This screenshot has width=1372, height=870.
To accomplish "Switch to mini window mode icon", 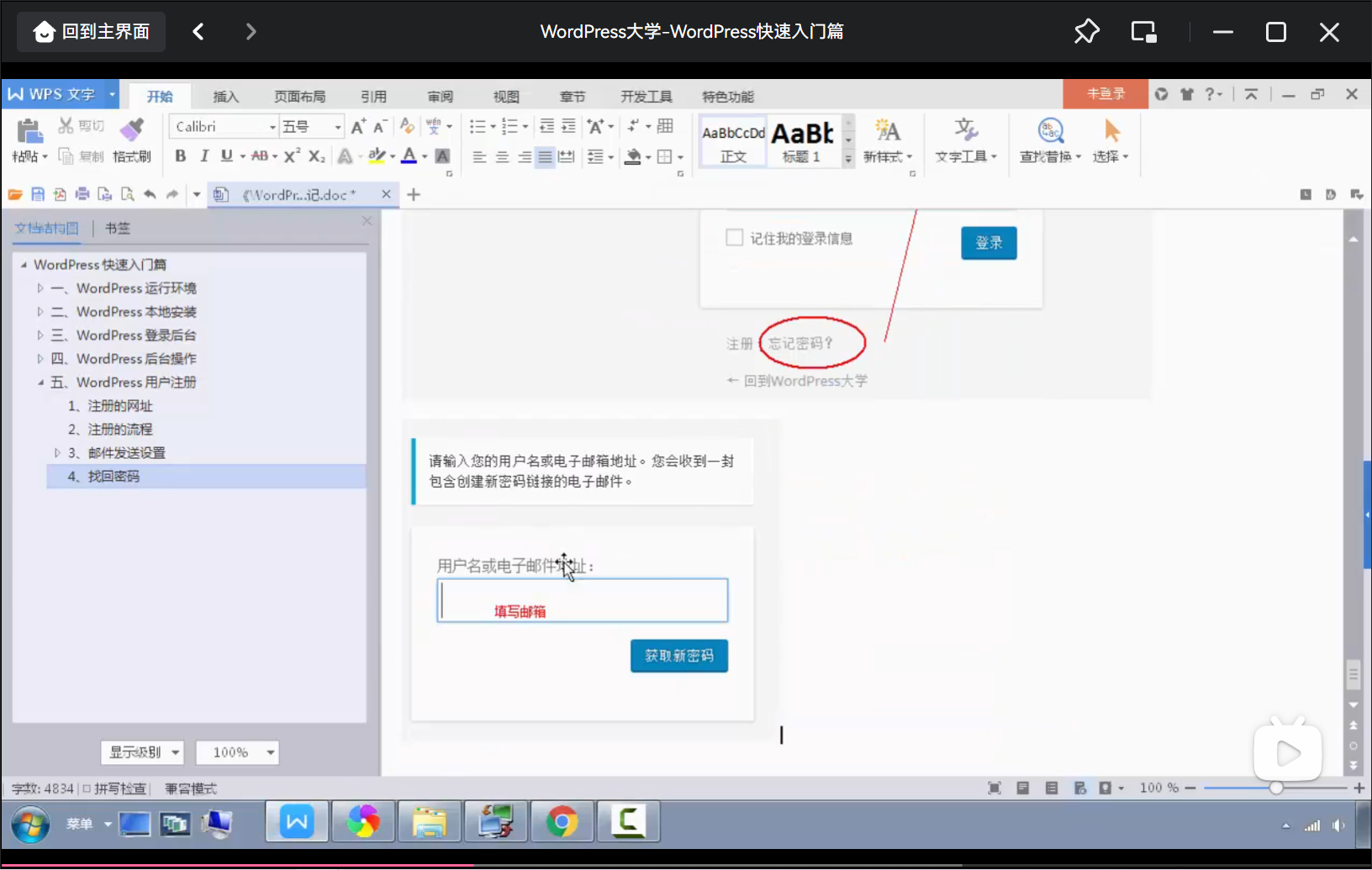I will (1143, 32).
